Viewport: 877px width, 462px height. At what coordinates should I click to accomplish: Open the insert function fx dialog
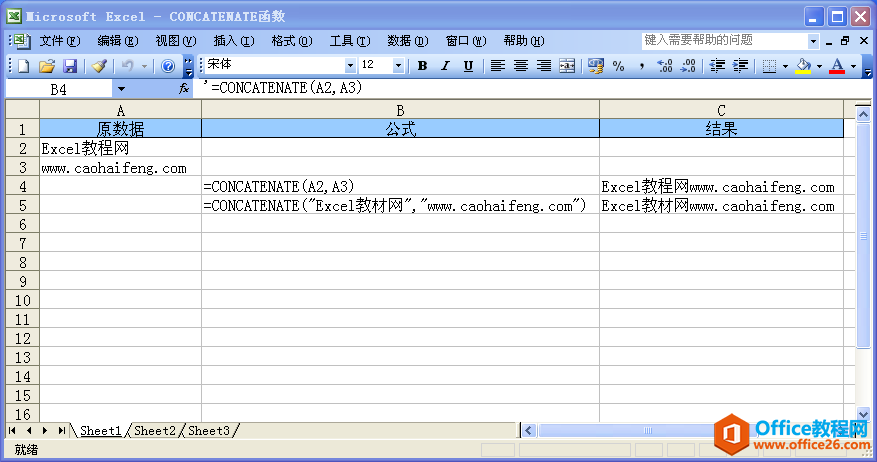pos(184,88)
